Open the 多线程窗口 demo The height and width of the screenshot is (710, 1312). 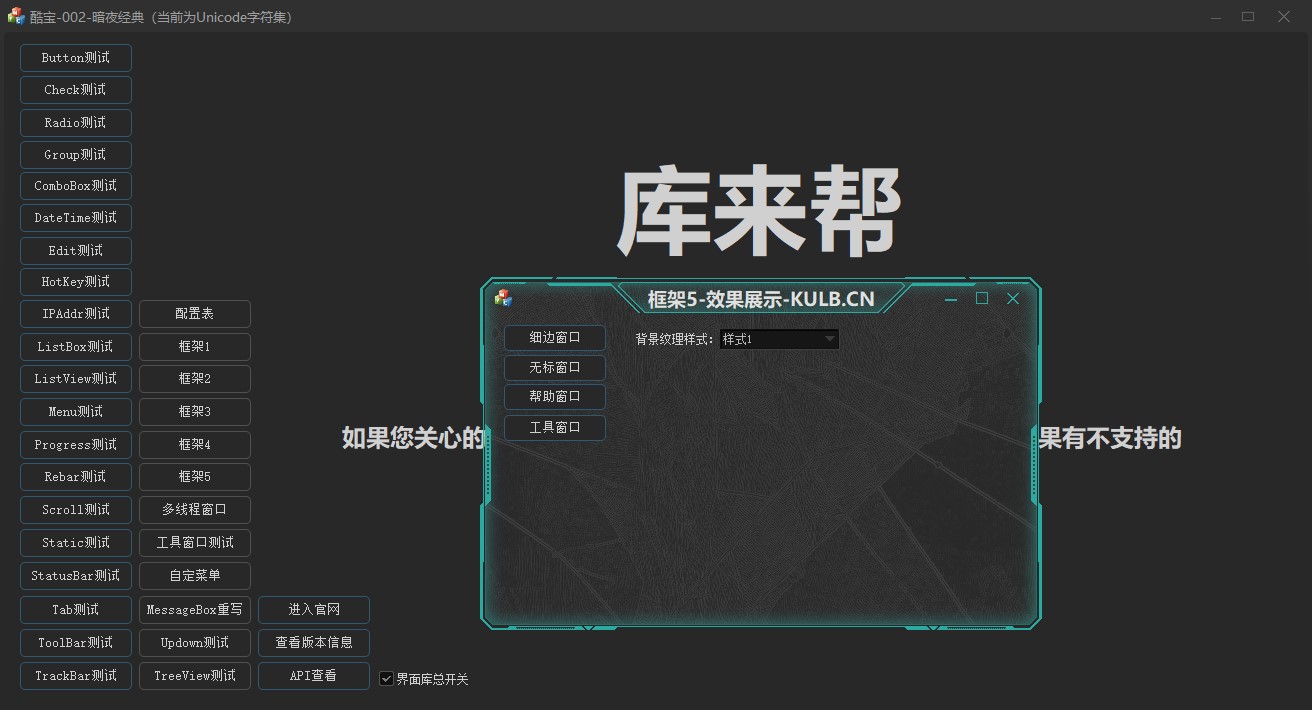(195, 510)
